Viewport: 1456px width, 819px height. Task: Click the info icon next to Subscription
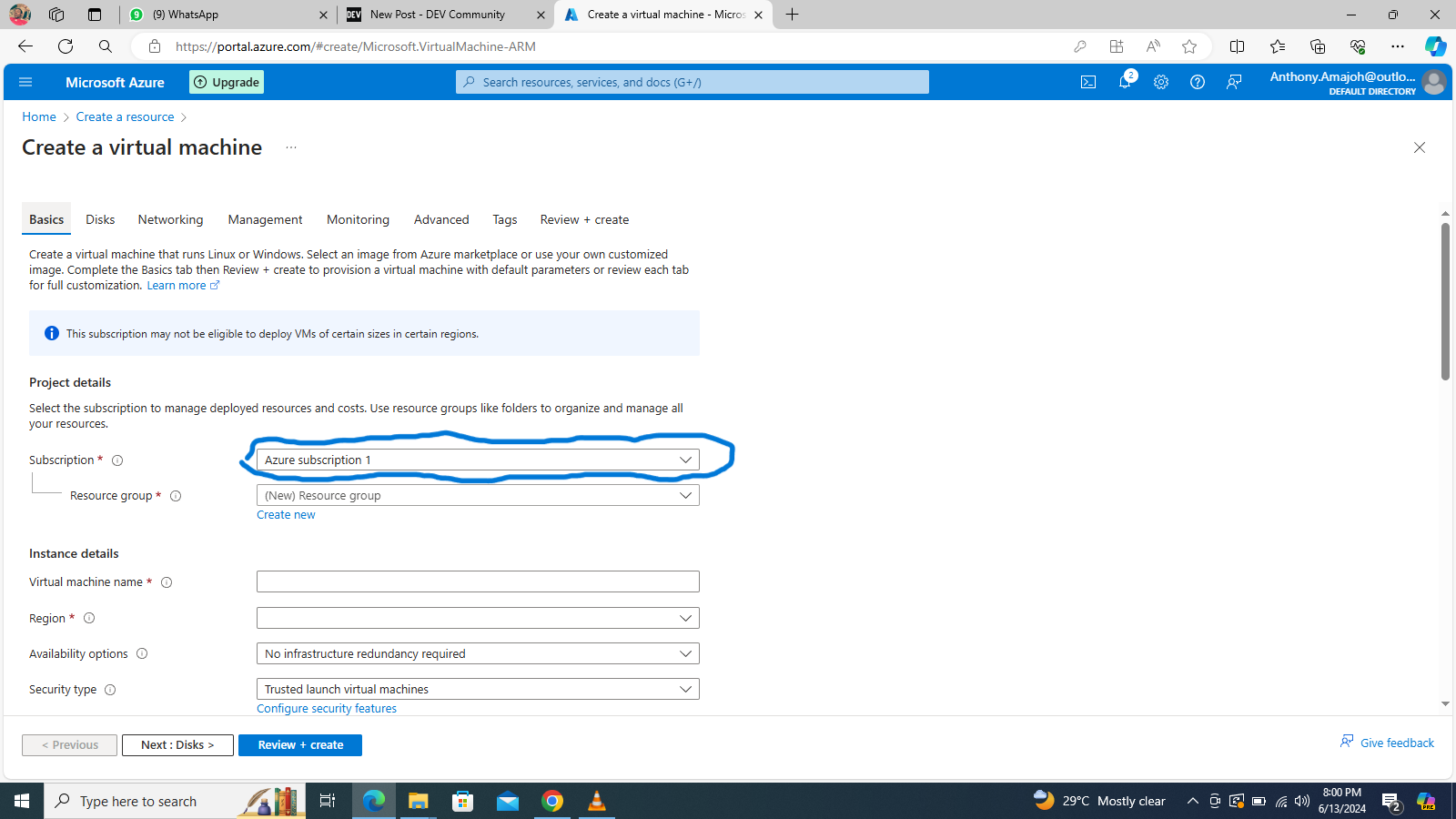pyautogui.click(x=117, y=460)
